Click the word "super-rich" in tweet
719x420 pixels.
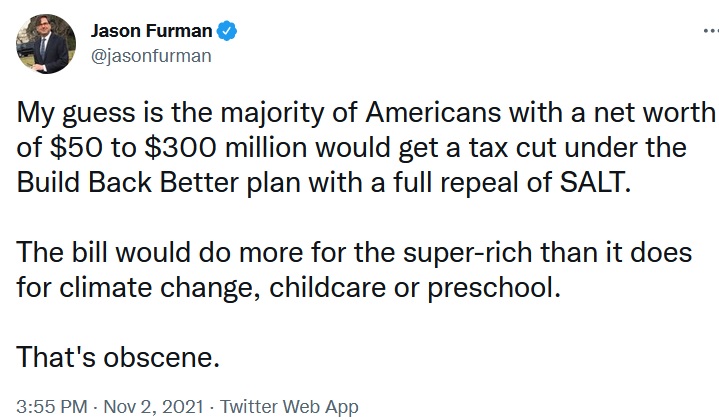[x=469, y=253]
